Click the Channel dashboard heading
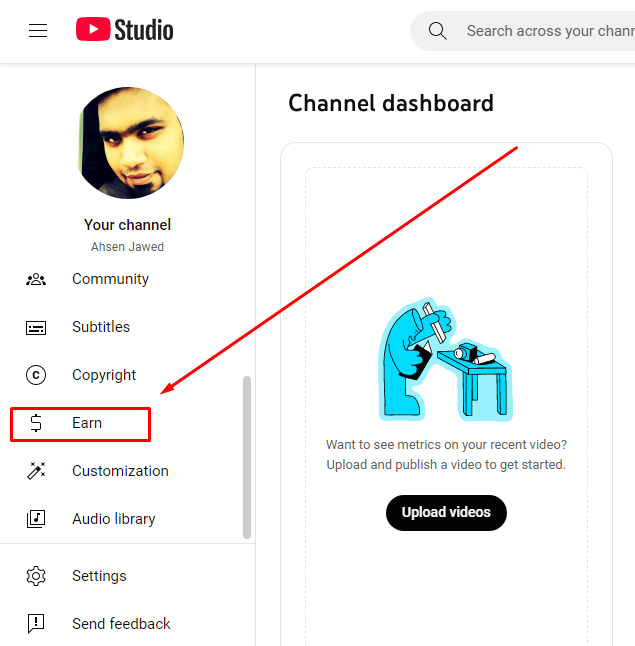This screenshot has width=635, height=646. click(391, 103)
